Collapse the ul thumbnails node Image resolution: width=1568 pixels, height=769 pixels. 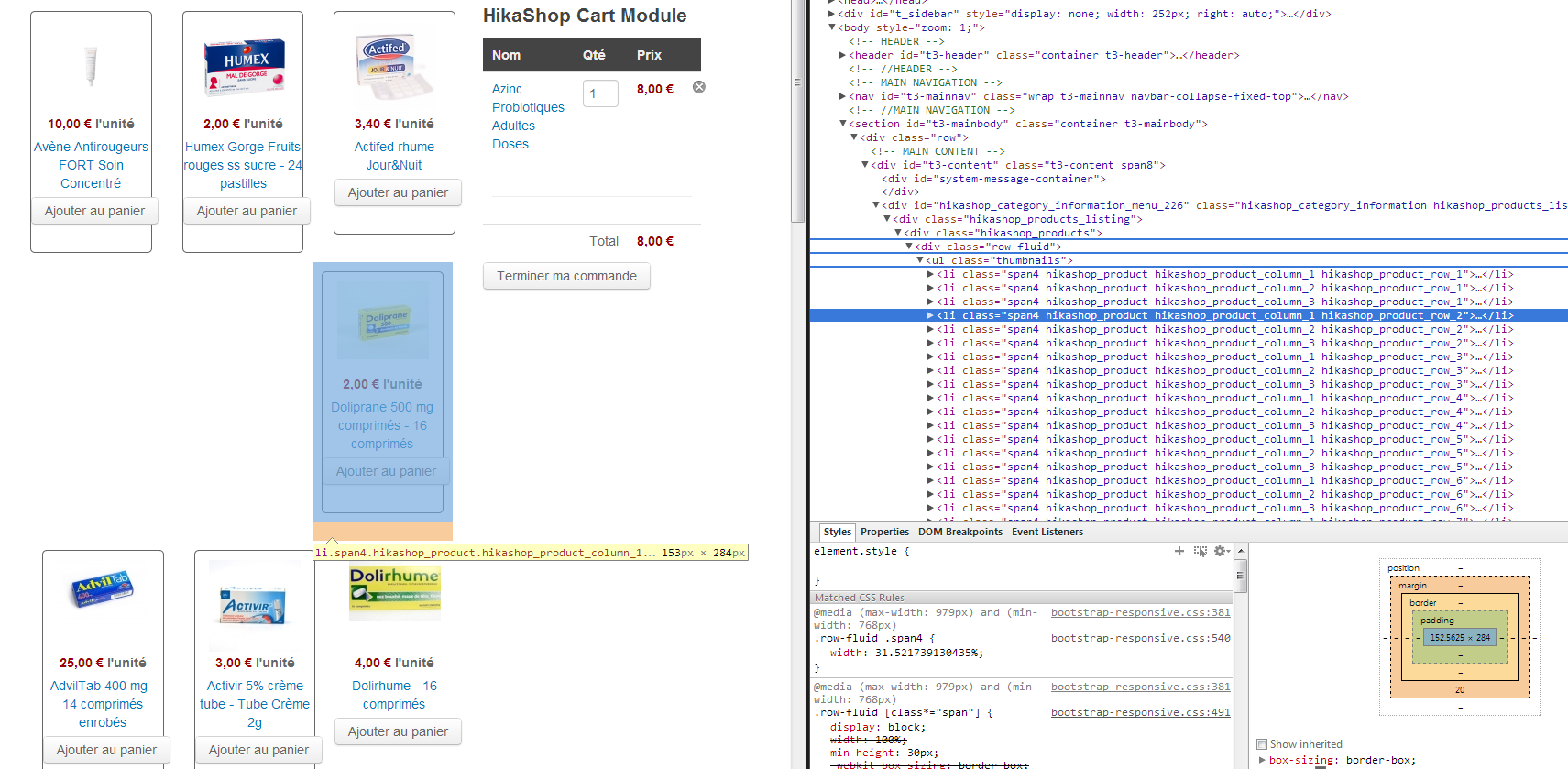(919, 260)
